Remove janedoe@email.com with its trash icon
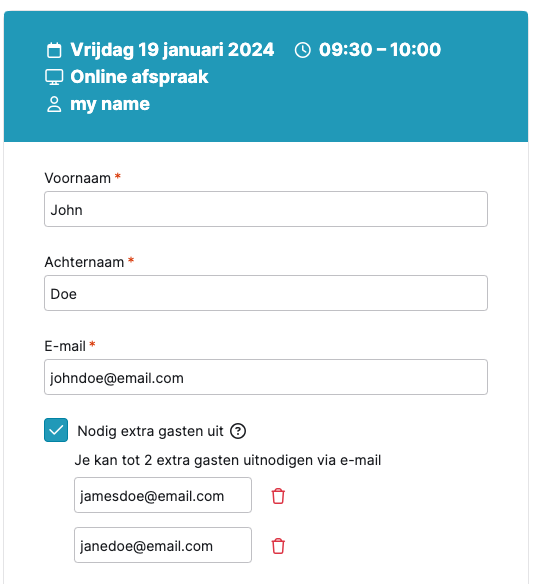This screenshot has width=533, height=584. tap(278, 546)
